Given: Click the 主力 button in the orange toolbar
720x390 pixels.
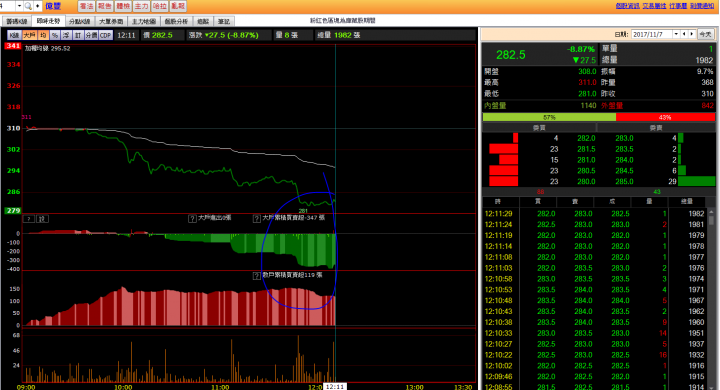Looking at the screenshot, I should coord(141,6).
